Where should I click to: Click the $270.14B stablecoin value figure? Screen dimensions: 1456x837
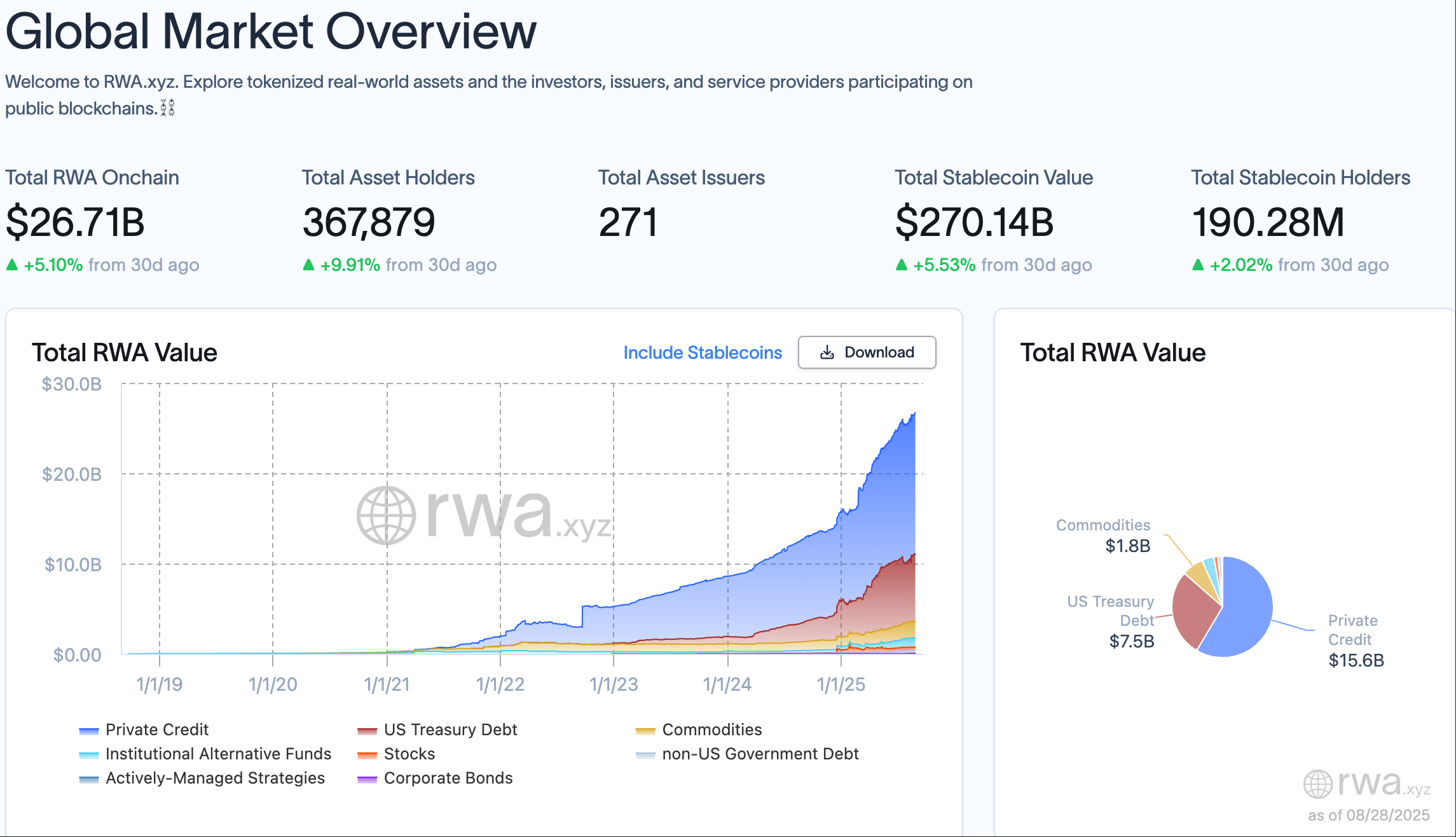(x=973, y=223)
